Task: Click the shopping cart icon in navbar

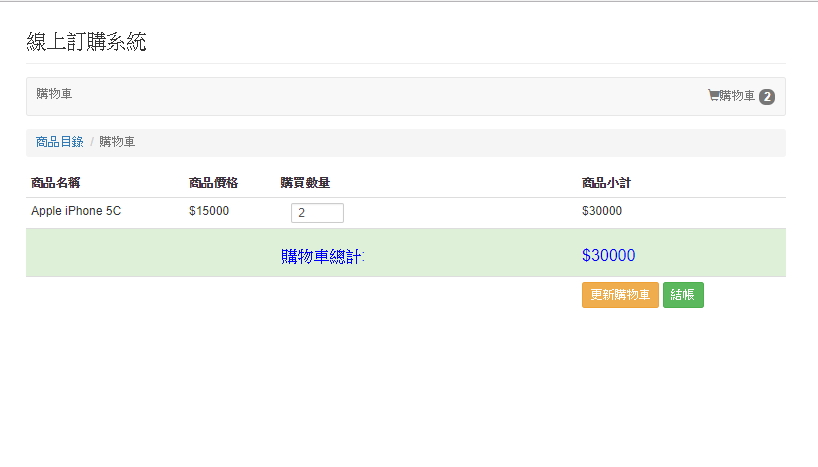Action: [713, 95]
